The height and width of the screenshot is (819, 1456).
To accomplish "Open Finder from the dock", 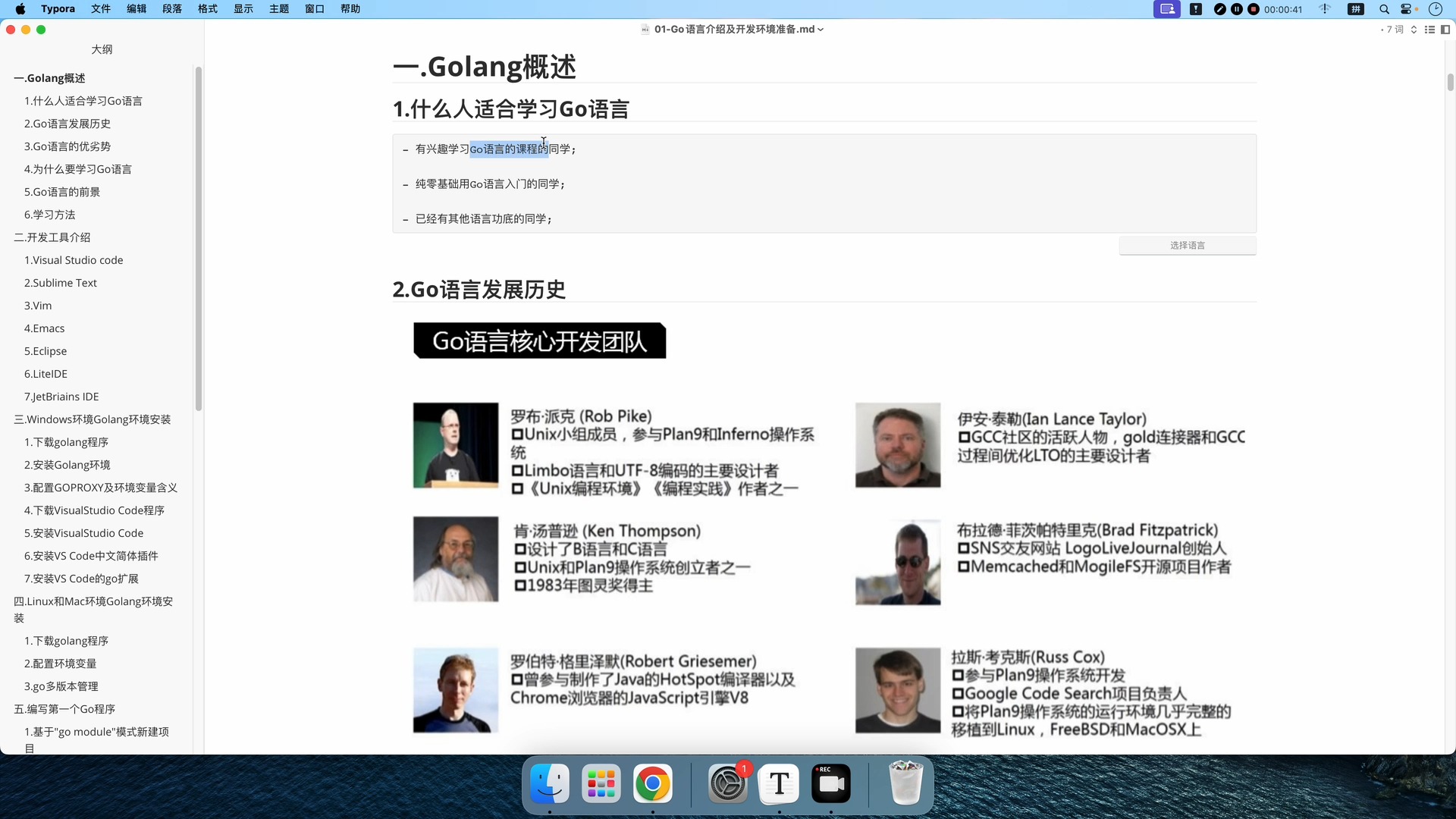I will (549, 783).
